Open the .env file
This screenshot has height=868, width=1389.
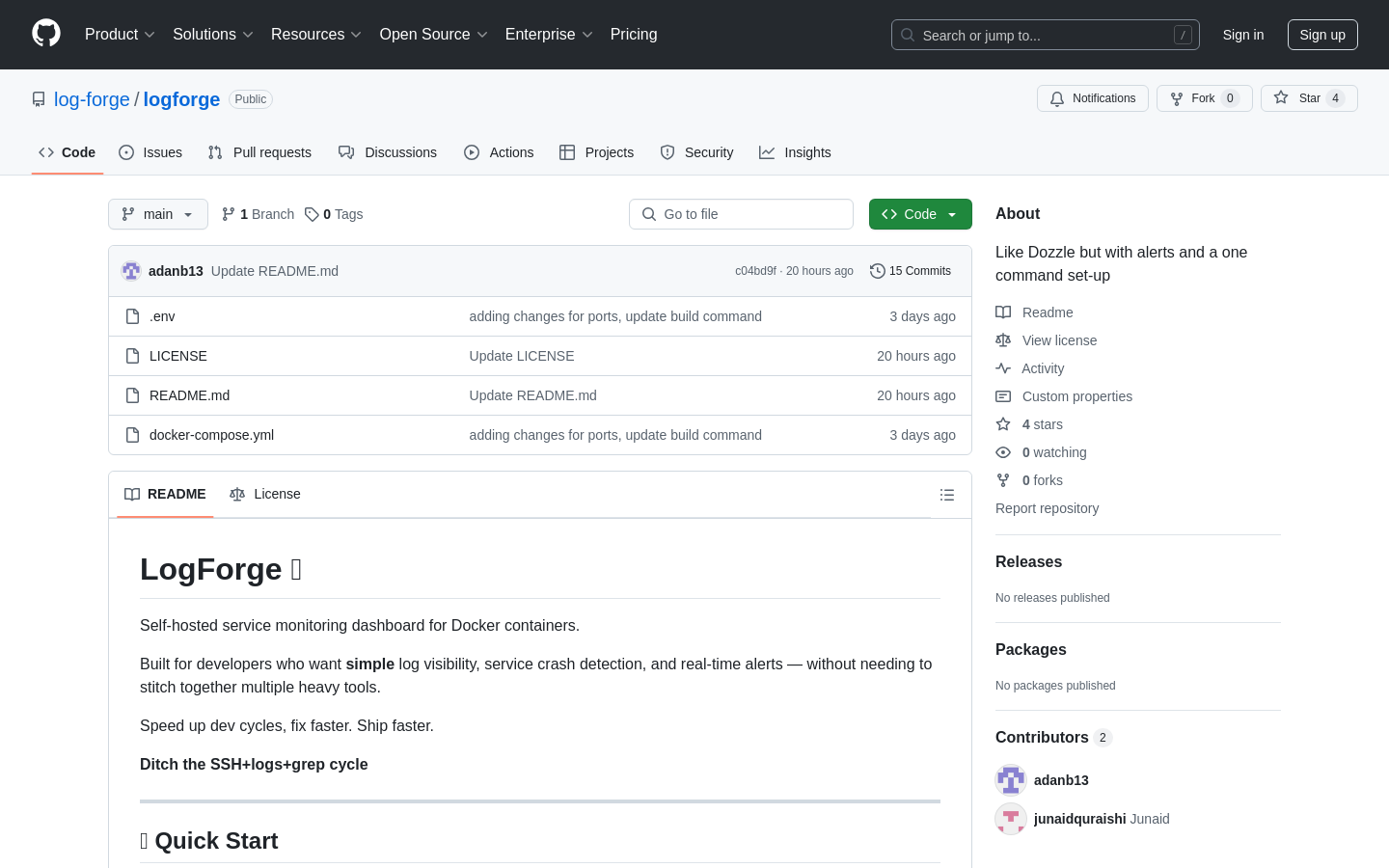click(x=162, y=316)
